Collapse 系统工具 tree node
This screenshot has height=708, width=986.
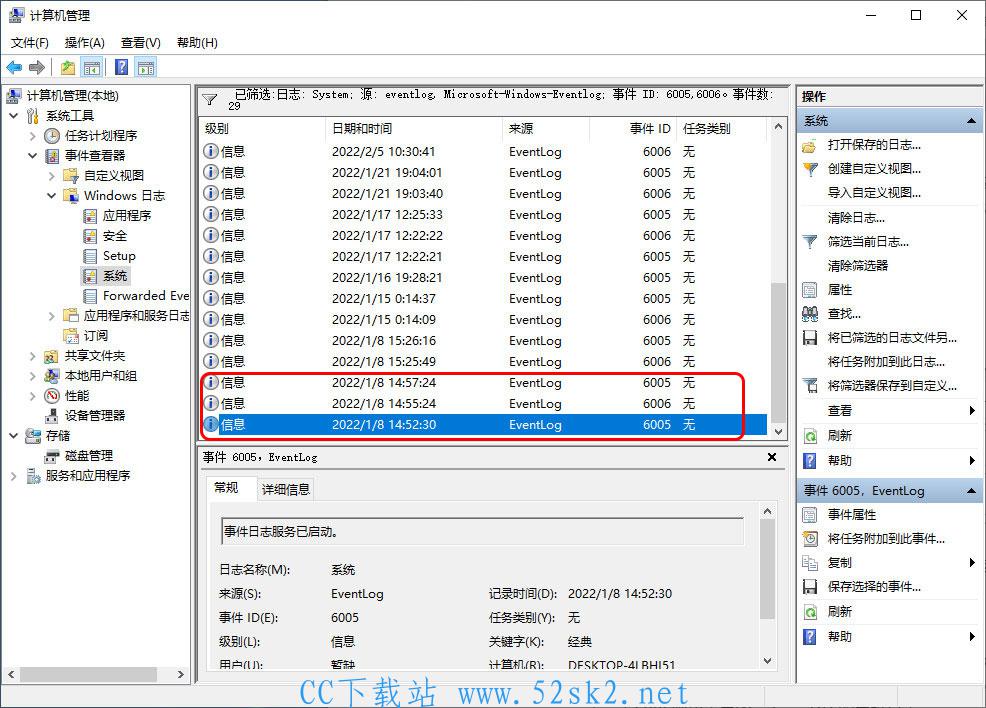pos(13,116)
